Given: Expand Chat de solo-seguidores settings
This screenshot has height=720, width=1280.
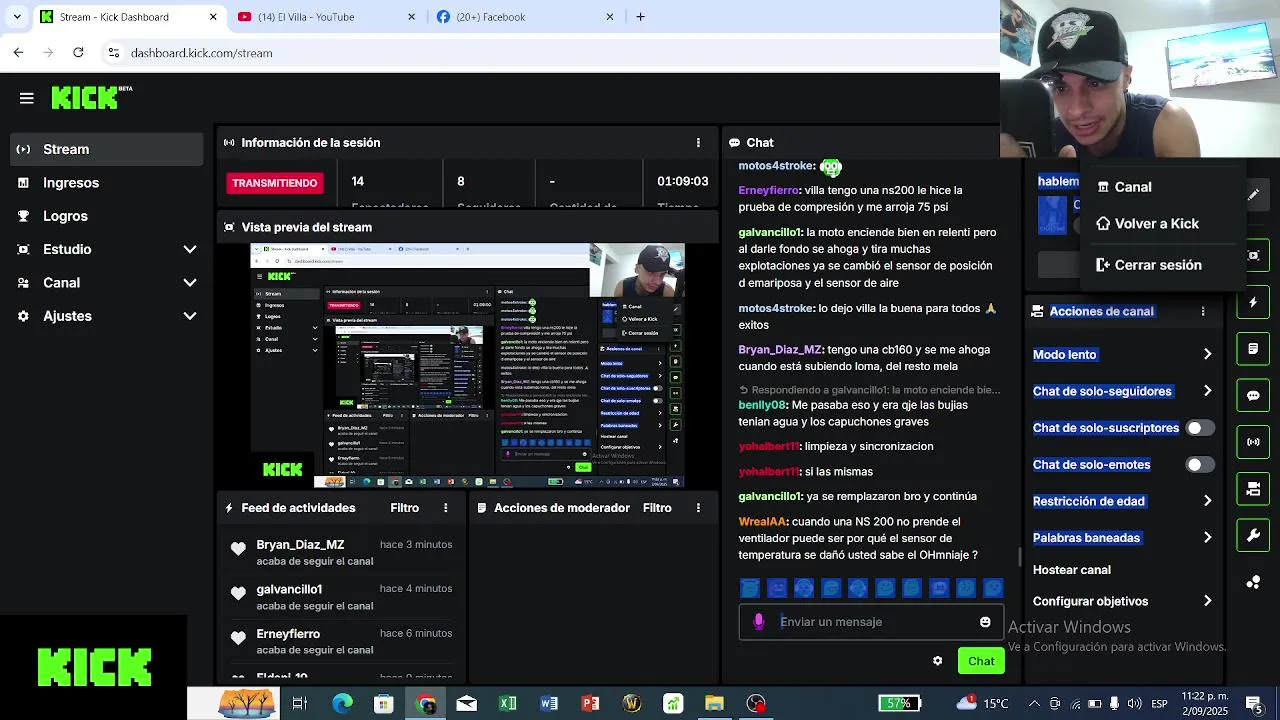Looking at the screenshot, I should 1207,391.
